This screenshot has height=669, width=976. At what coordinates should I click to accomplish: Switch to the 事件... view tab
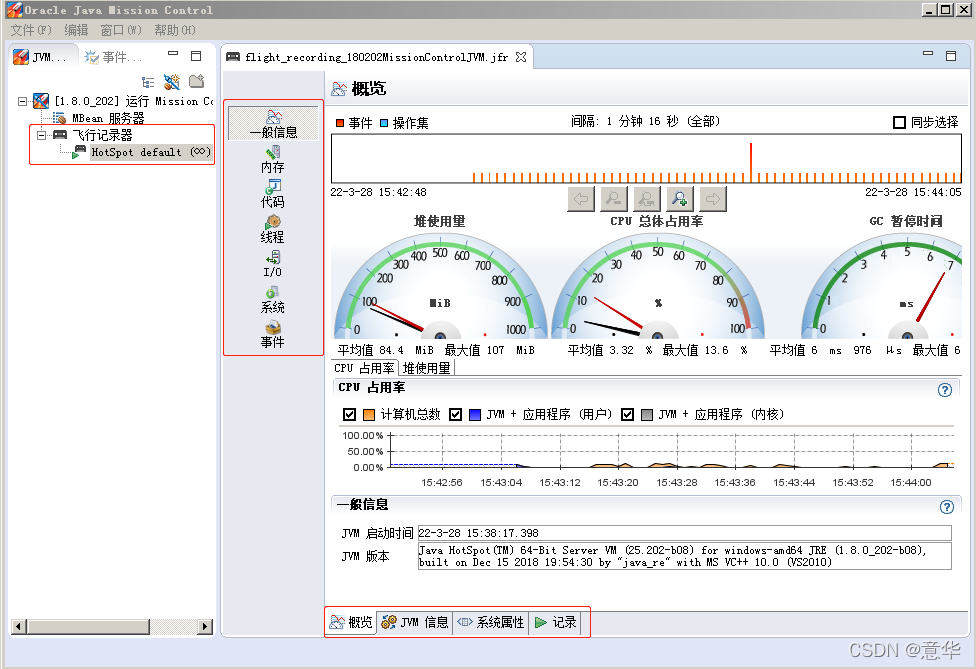(x=115, y=57)
